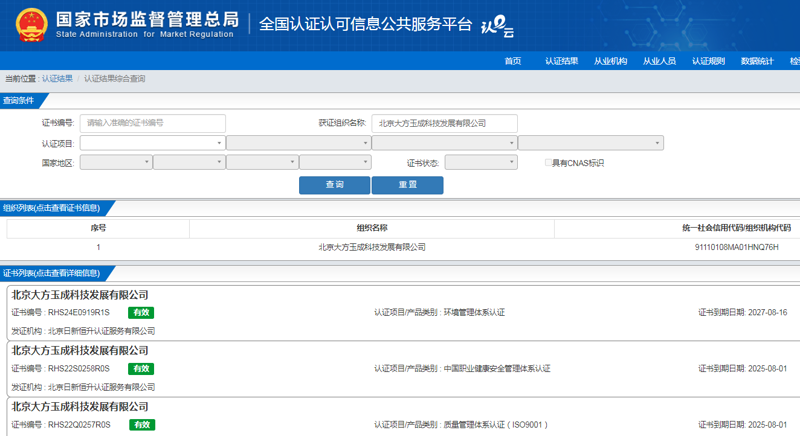Click the 重置 reset button

pos(407,185)
